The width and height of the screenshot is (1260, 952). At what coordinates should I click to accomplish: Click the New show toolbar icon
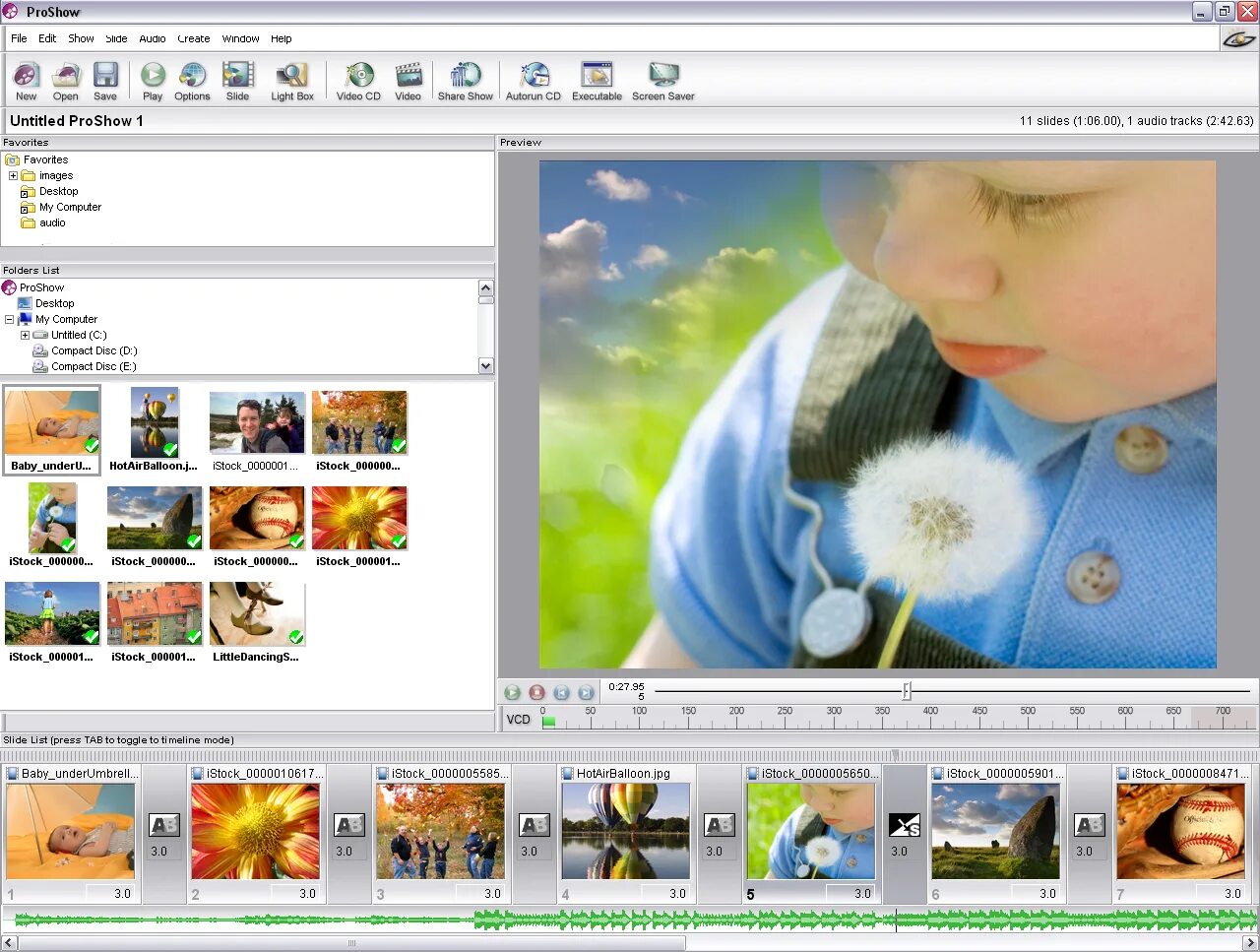(26, 81)
